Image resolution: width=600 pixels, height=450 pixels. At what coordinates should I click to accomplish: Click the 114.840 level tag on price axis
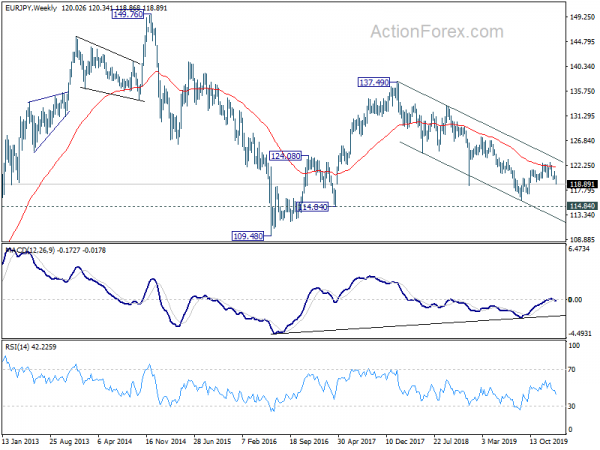point(582,206)
